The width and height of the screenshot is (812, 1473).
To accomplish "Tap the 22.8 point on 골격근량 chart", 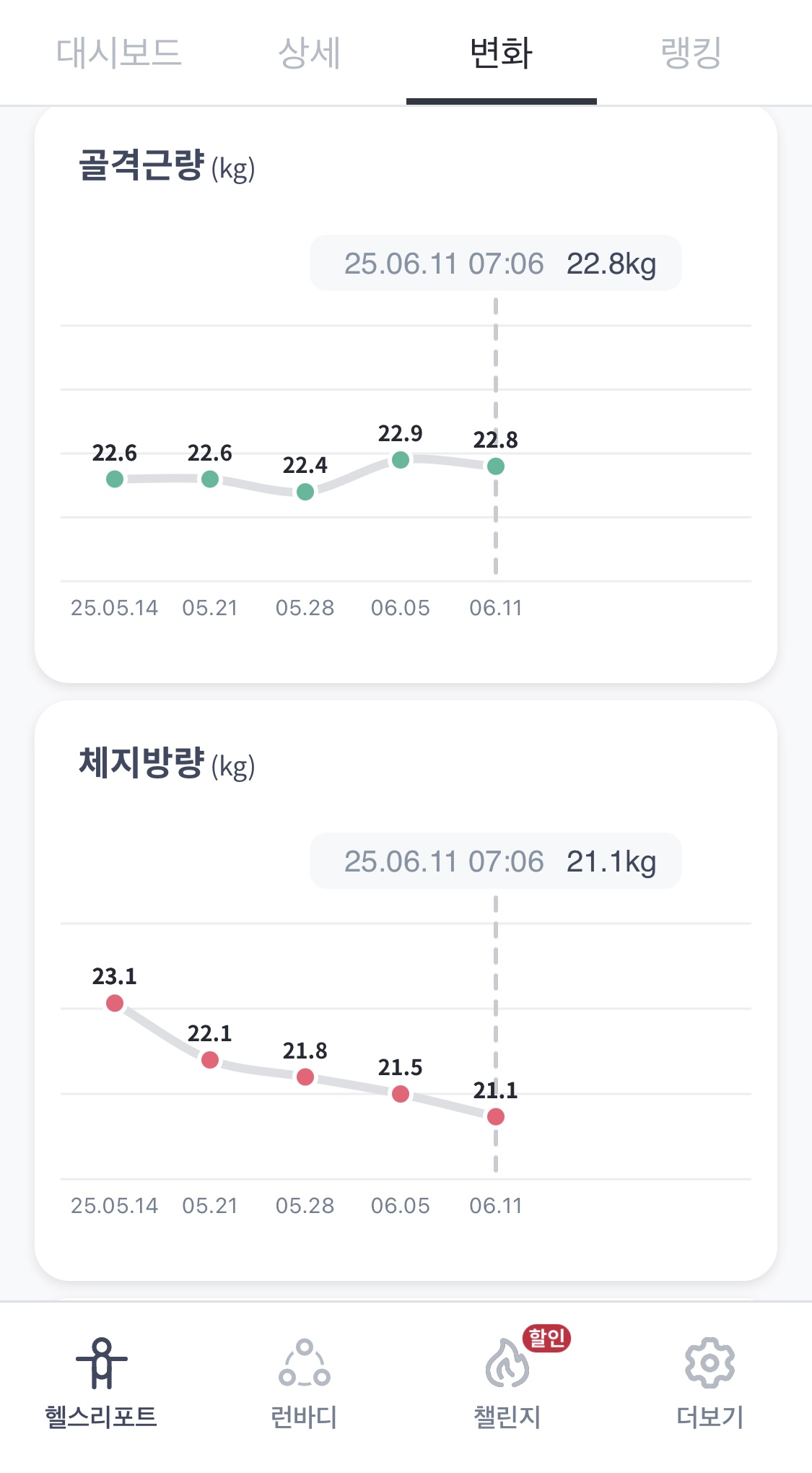I will [x=496, y=466].
